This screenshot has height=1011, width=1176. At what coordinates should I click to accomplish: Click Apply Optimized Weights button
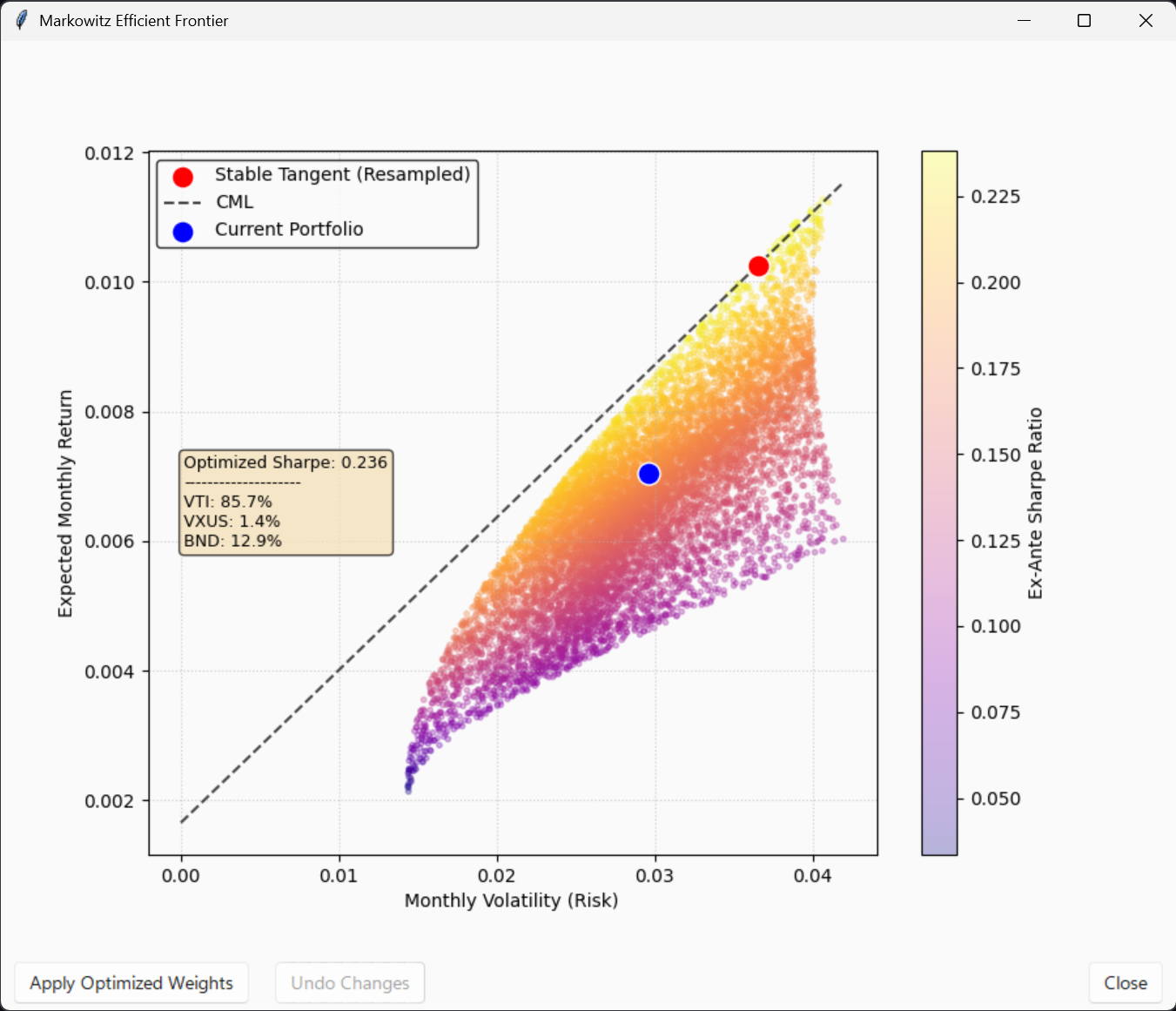tap(131, 983)
